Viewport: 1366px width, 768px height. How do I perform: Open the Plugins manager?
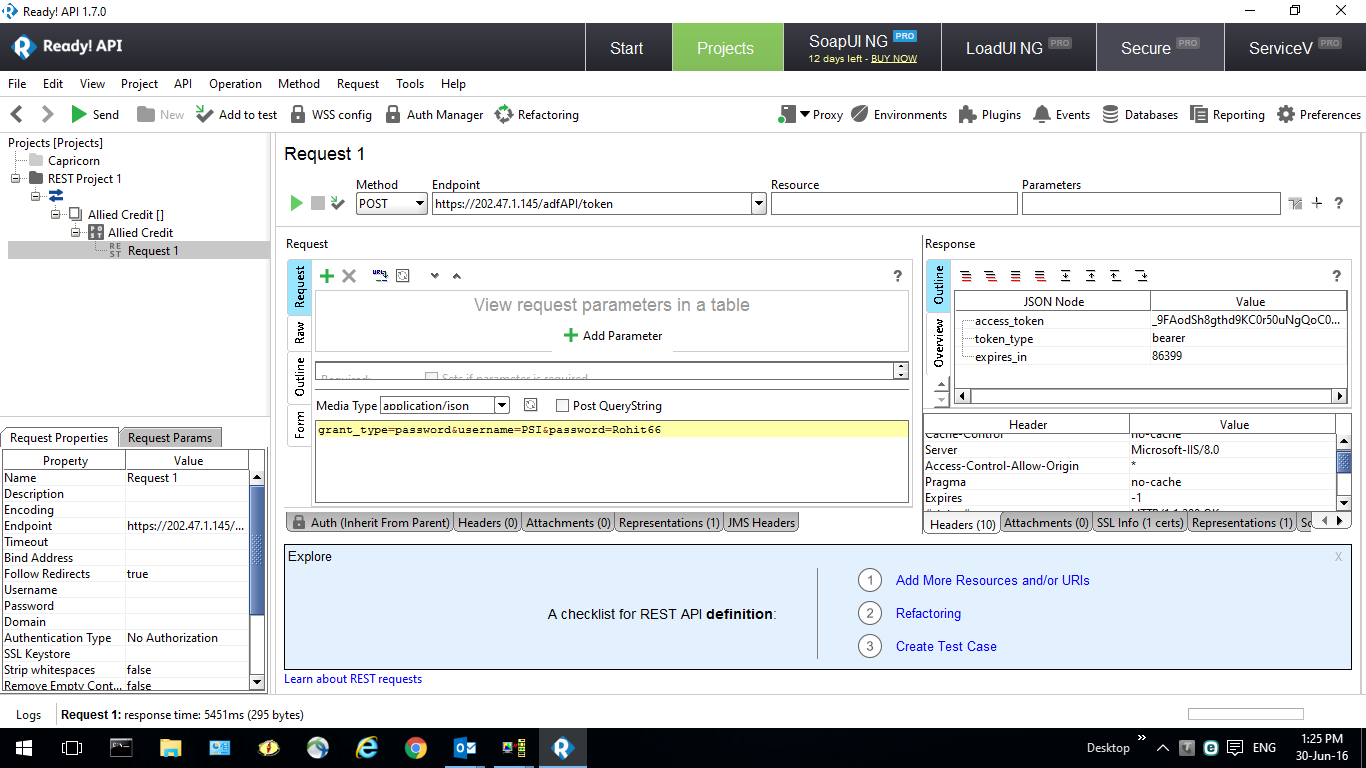point(990,114)
